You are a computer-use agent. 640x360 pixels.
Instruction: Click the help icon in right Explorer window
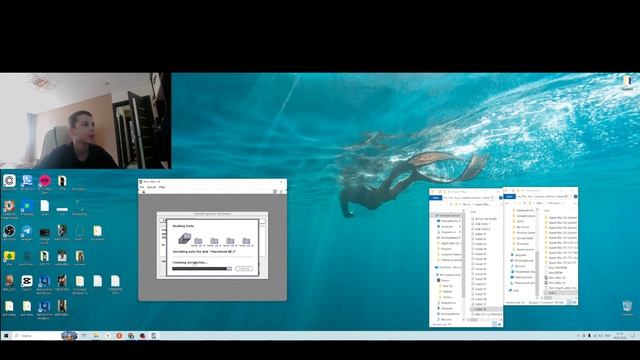point(575,196)
